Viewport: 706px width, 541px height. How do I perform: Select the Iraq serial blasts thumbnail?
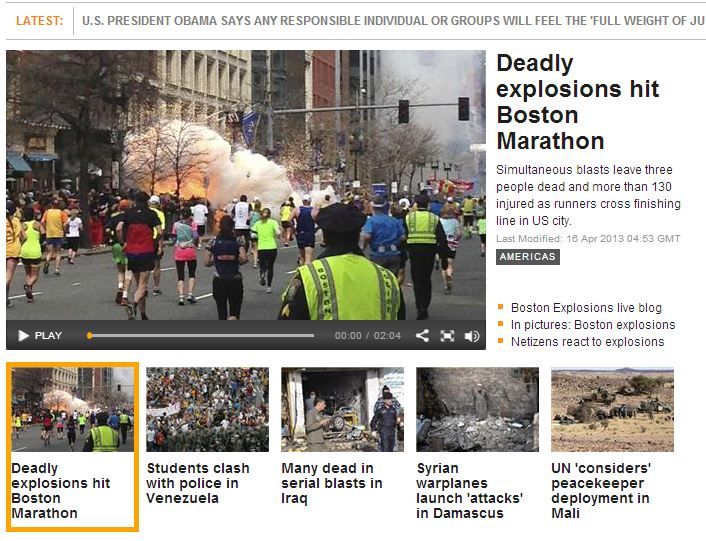click(342, 410)
